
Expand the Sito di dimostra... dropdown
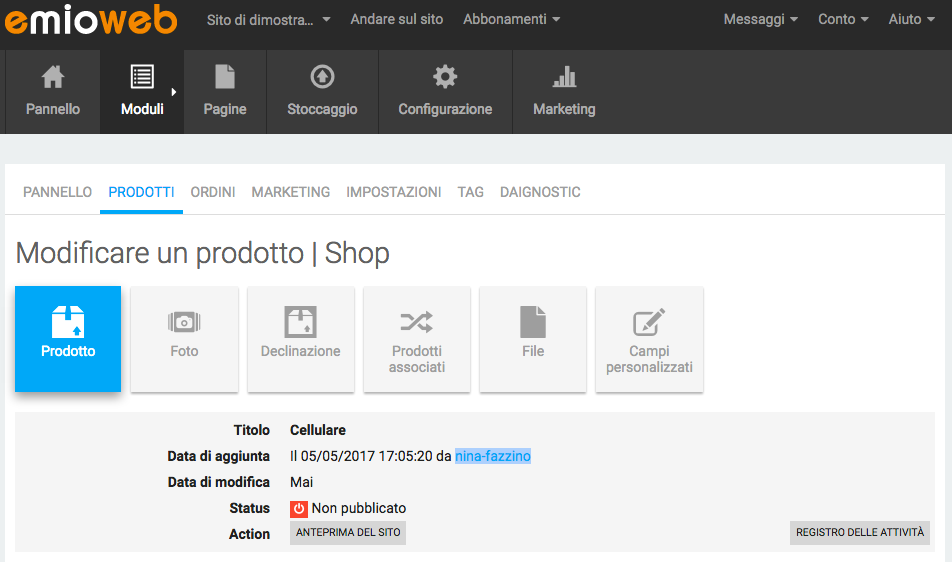pyautogui.click(x=268, y=20)
